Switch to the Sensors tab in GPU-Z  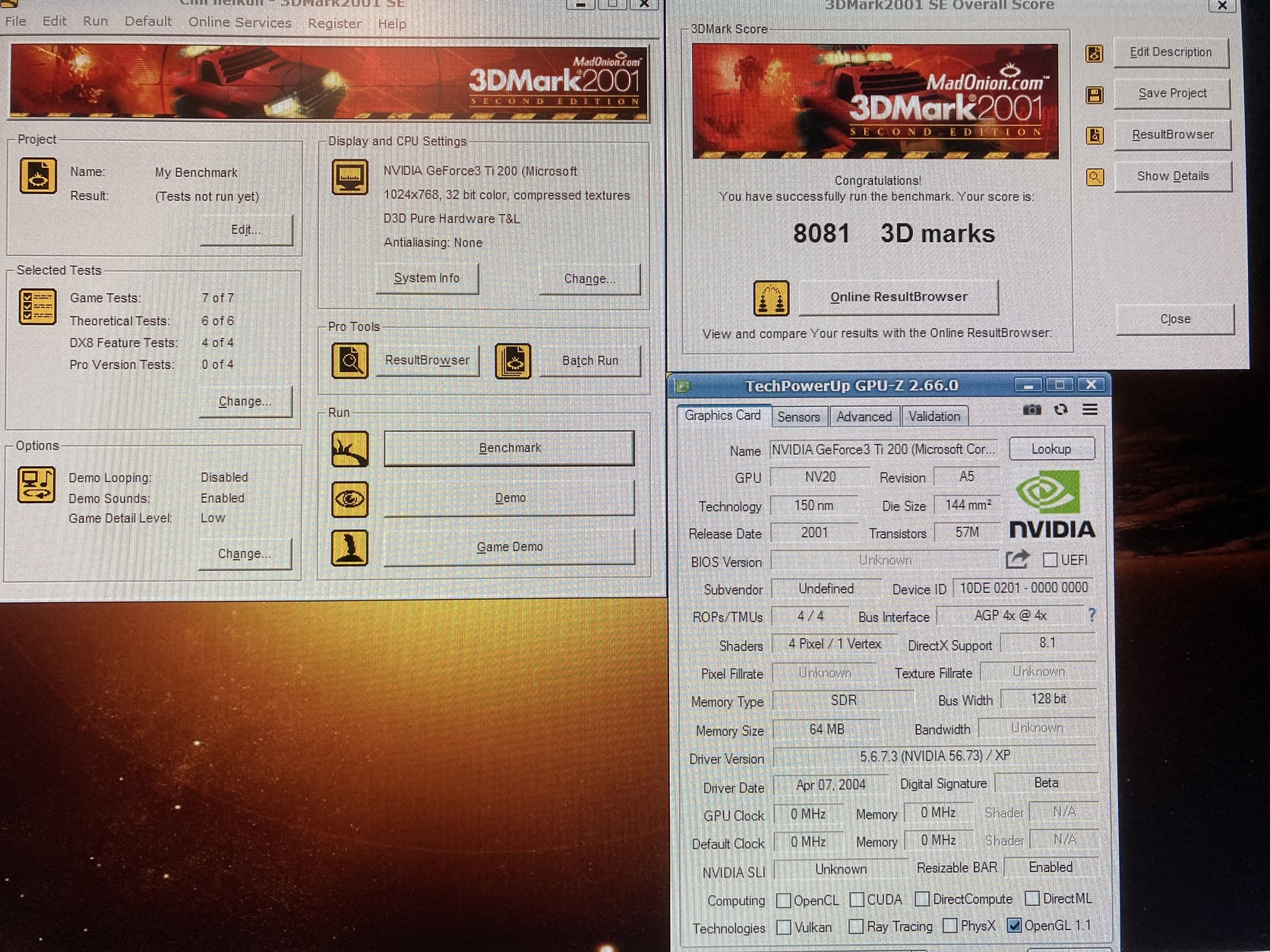point(798,417)
